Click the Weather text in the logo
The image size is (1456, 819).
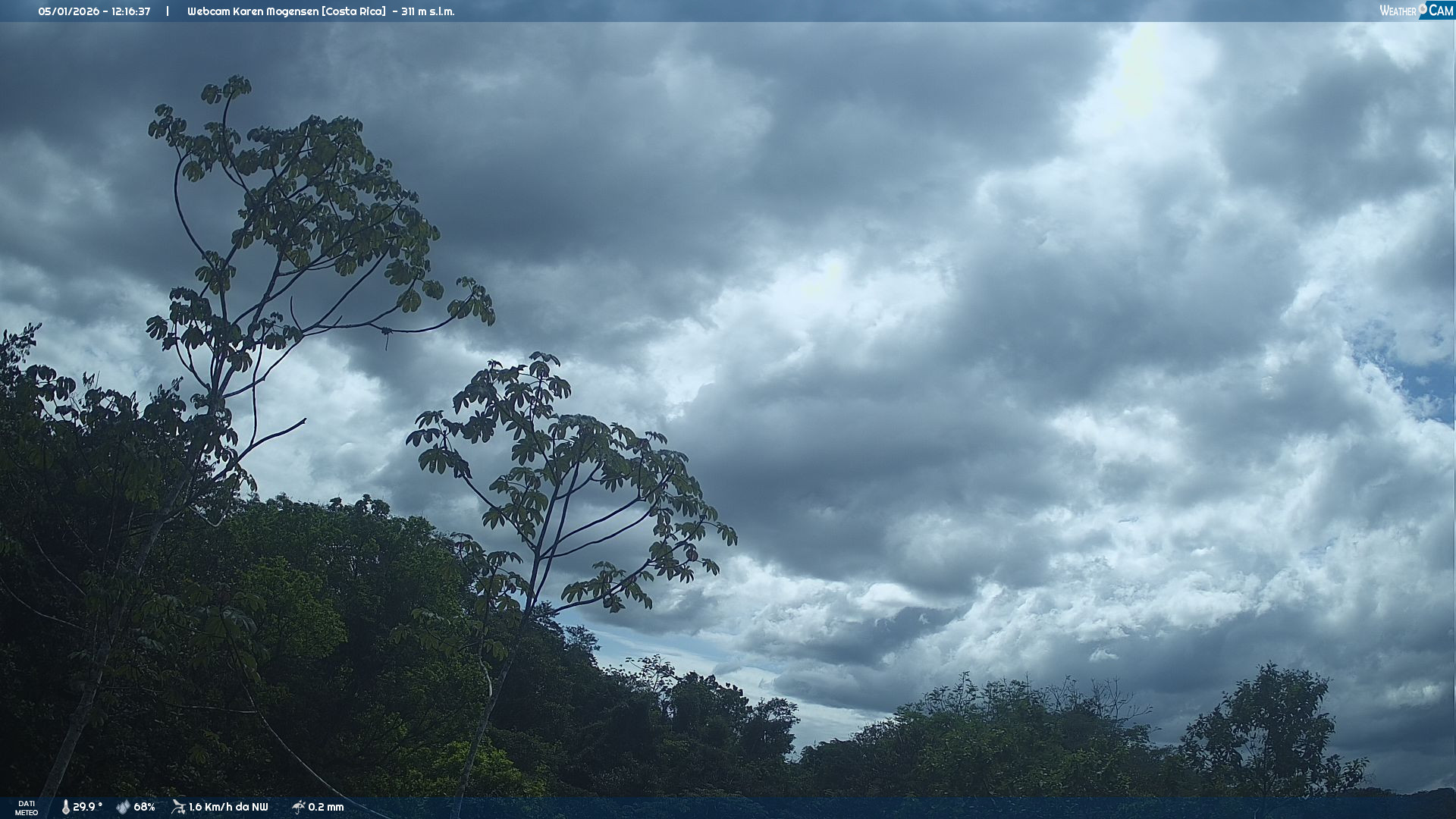1398,11
